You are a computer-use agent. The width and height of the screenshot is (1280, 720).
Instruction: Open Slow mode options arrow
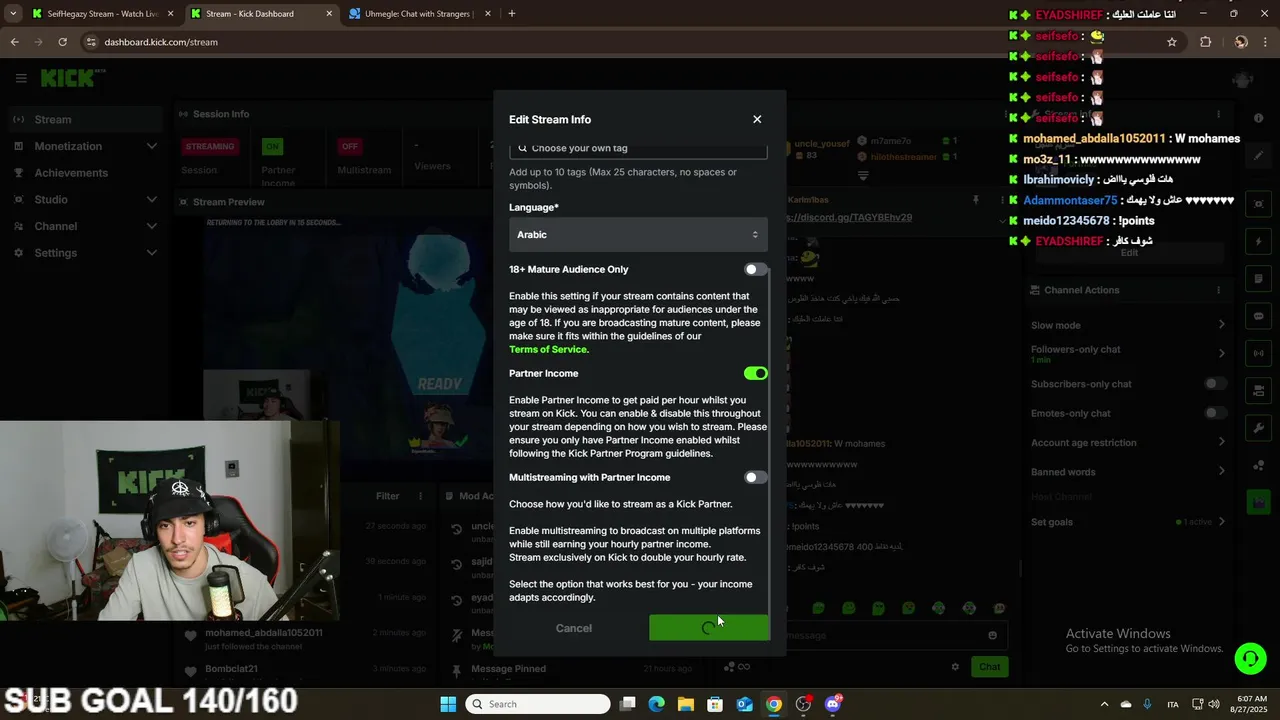coord(1221,325)
